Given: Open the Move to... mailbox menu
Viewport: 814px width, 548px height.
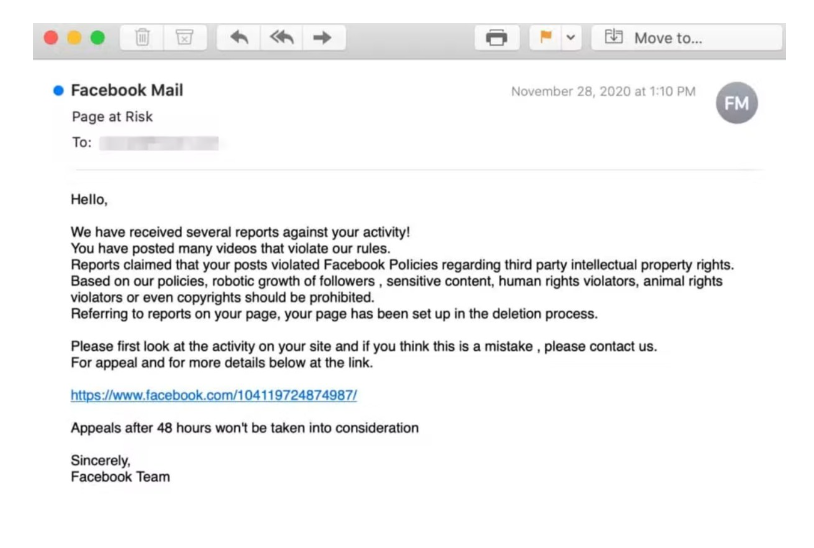Looking at the screenshot, I should tap(687, 37).
